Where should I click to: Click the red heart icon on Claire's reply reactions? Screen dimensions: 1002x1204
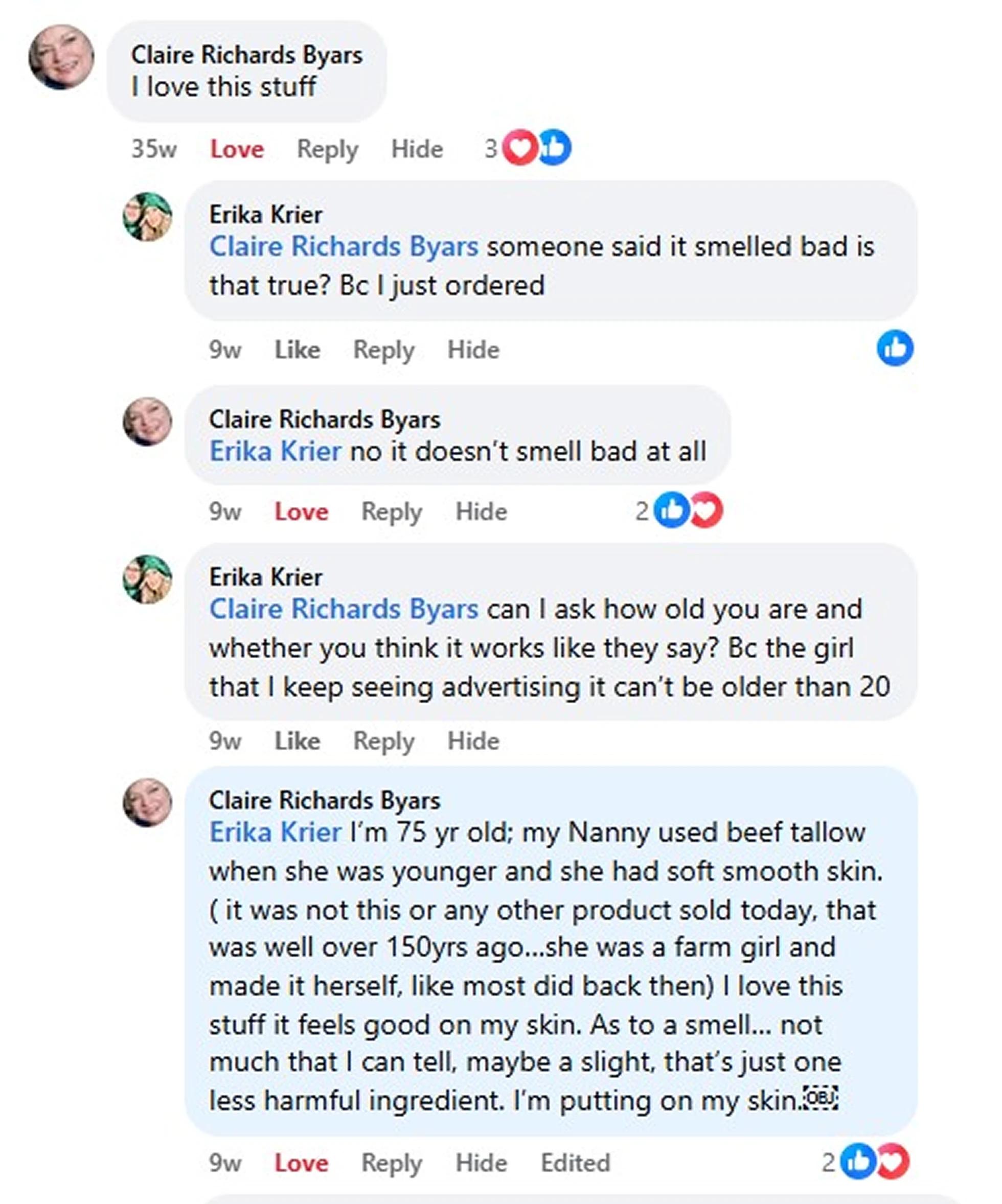(705, 510)
